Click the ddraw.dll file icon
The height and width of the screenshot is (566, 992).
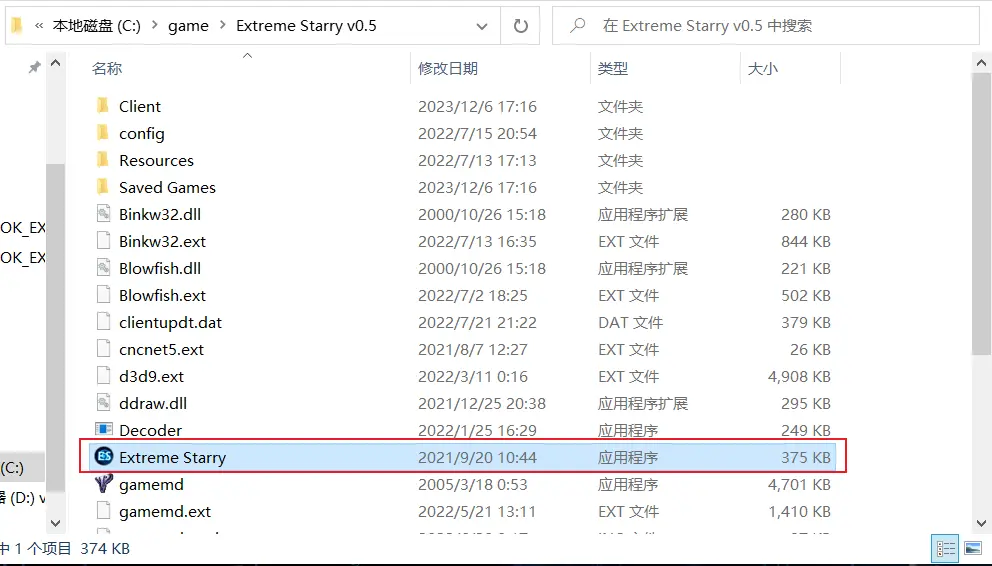pyautogui.click(x=103, y=403)
